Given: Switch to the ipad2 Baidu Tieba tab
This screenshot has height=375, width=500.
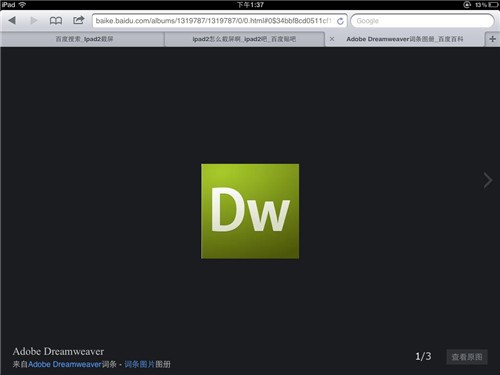Looking at the screenshot, I should (x=244, y=39).
